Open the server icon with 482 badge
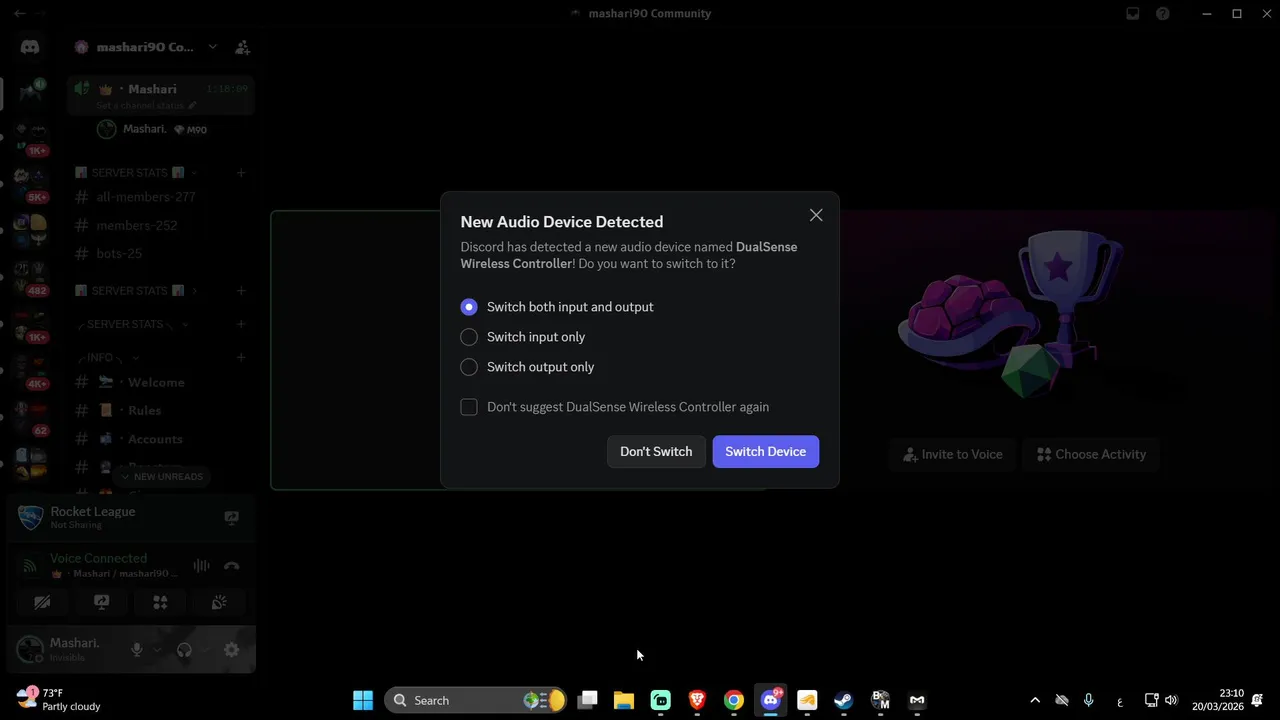This screenshot has height=720, width=1280. (32, 276)
